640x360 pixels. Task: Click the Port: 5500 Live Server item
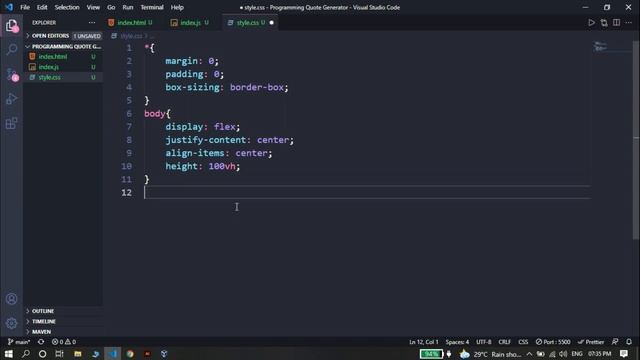(x=553, y=342)
